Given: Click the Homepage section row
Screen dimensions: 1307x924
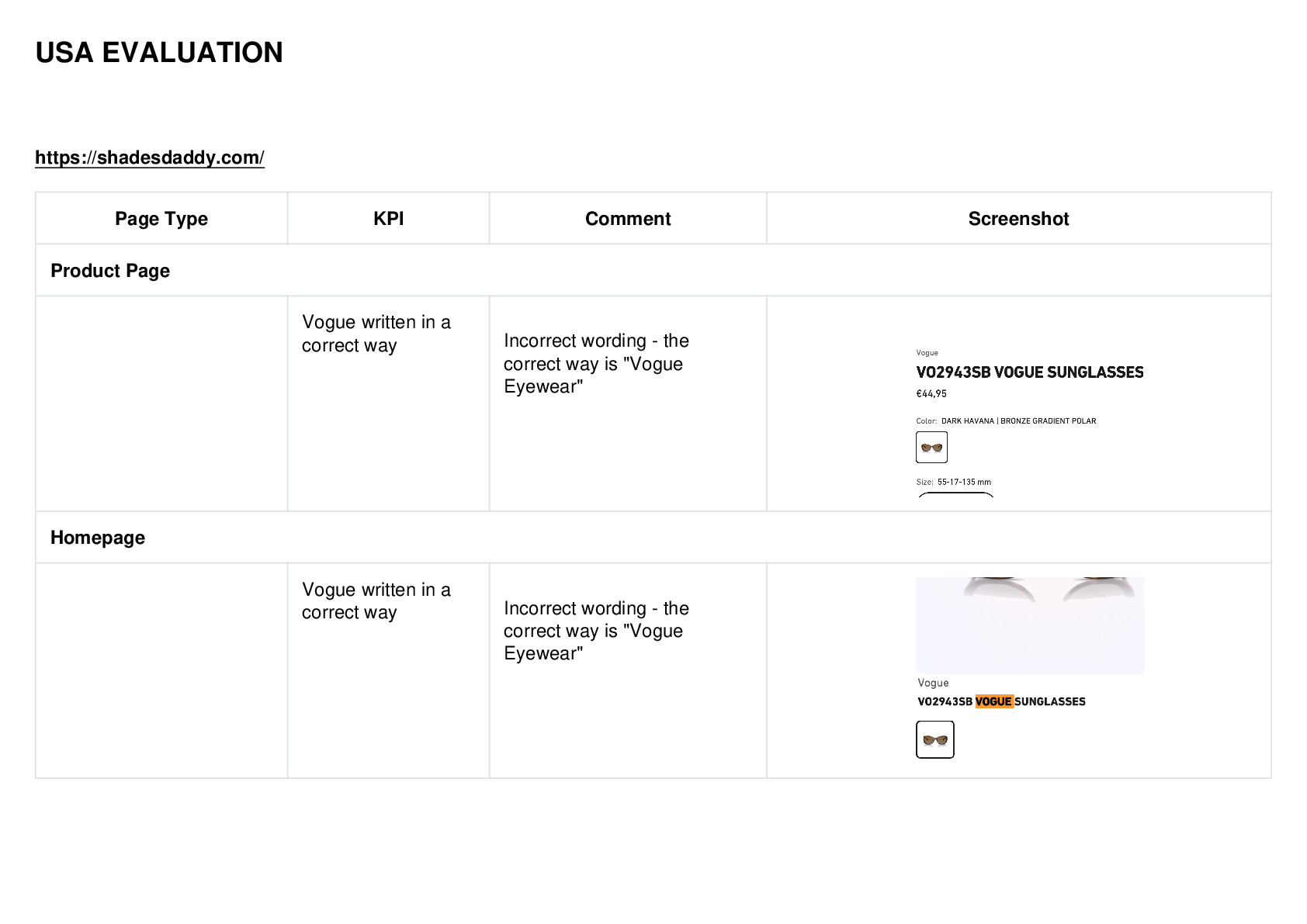Looking at the screenshot, I should (x=653, y=538).
